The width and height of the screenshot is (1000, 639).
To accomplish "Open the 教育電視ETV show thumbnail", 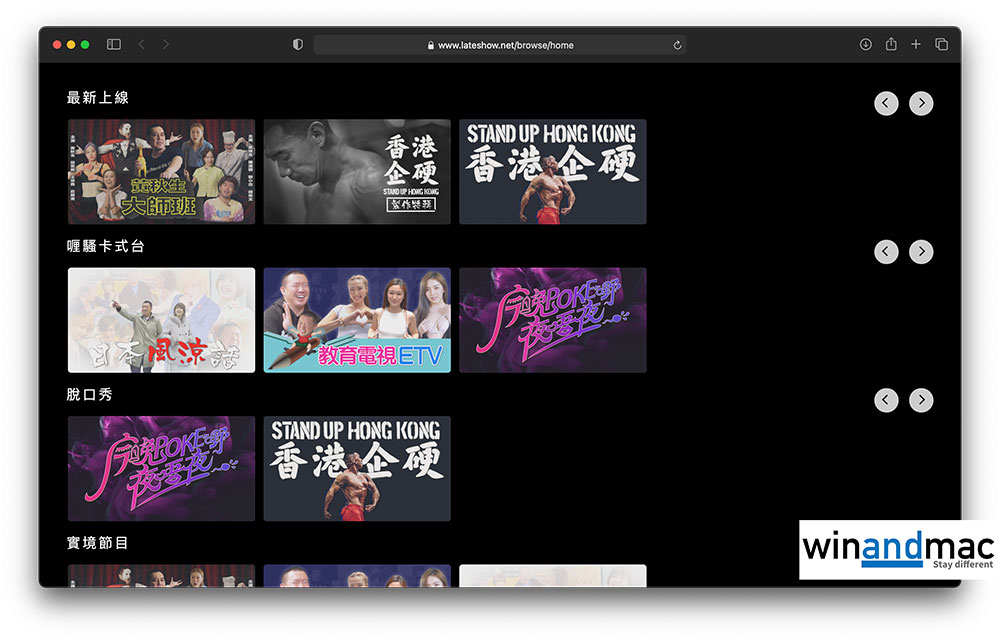I will (357, 320).
